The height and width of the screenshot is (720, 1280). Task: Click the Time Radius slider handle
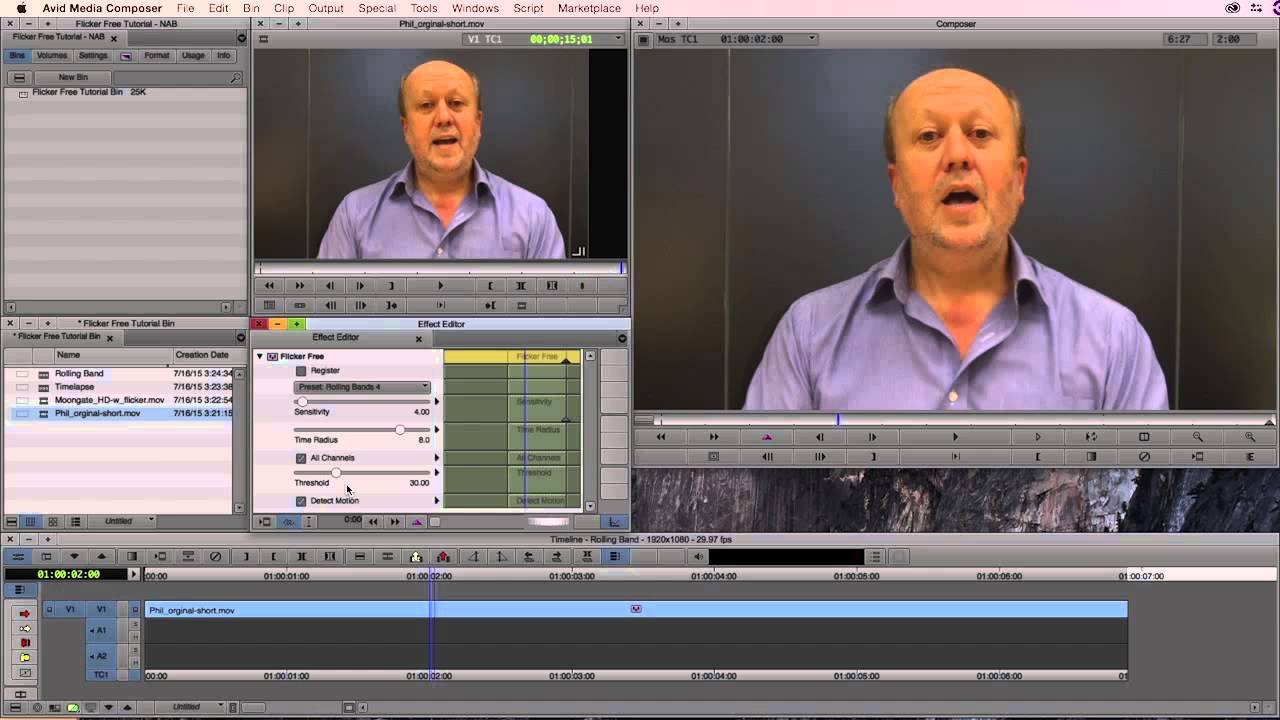[400, 430]
